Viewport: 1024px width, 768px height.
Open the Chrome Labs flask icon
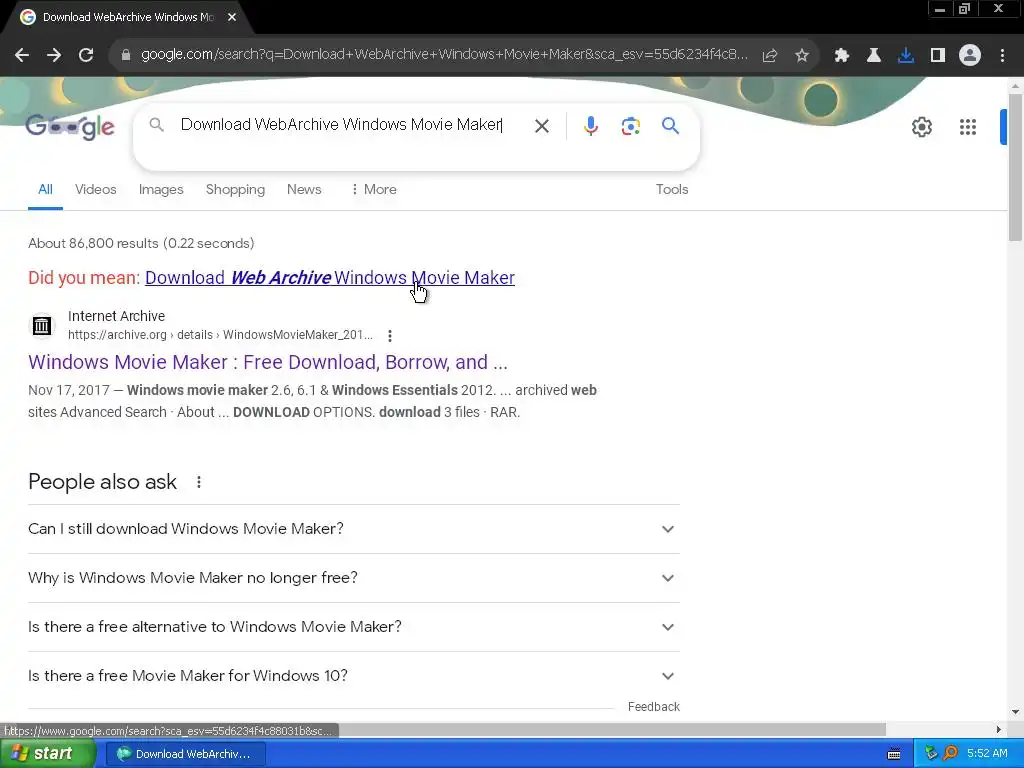[874, 56]
